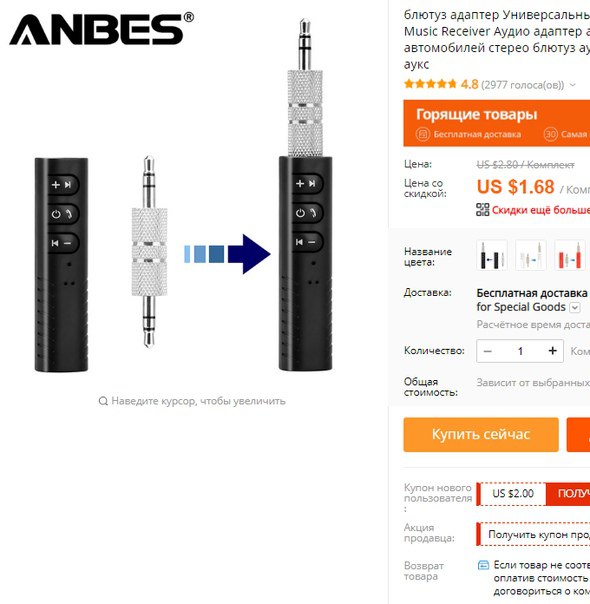Click the 30-day badge icon in the orange banner
The height and width of the screenshot is (604, 590).
click(x=550, y=134)
